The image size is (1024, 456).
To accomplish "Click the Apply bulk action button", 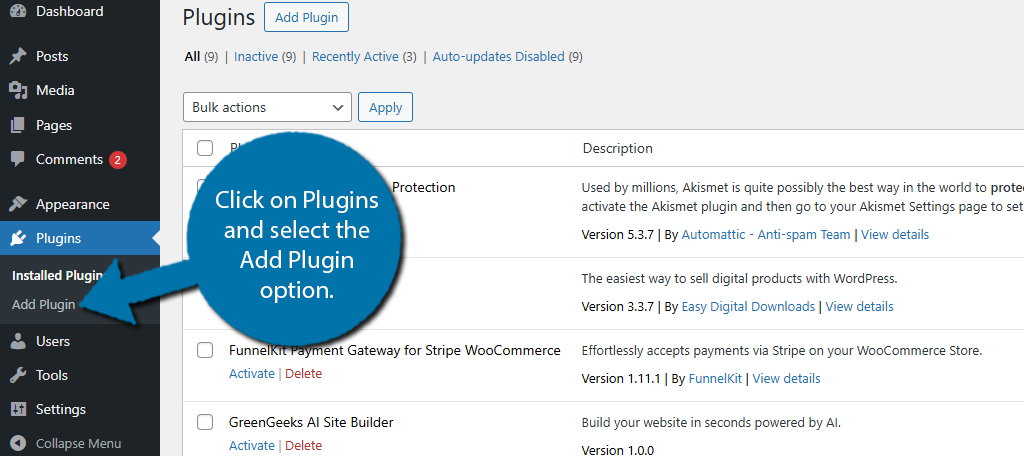I will [385, 107].
